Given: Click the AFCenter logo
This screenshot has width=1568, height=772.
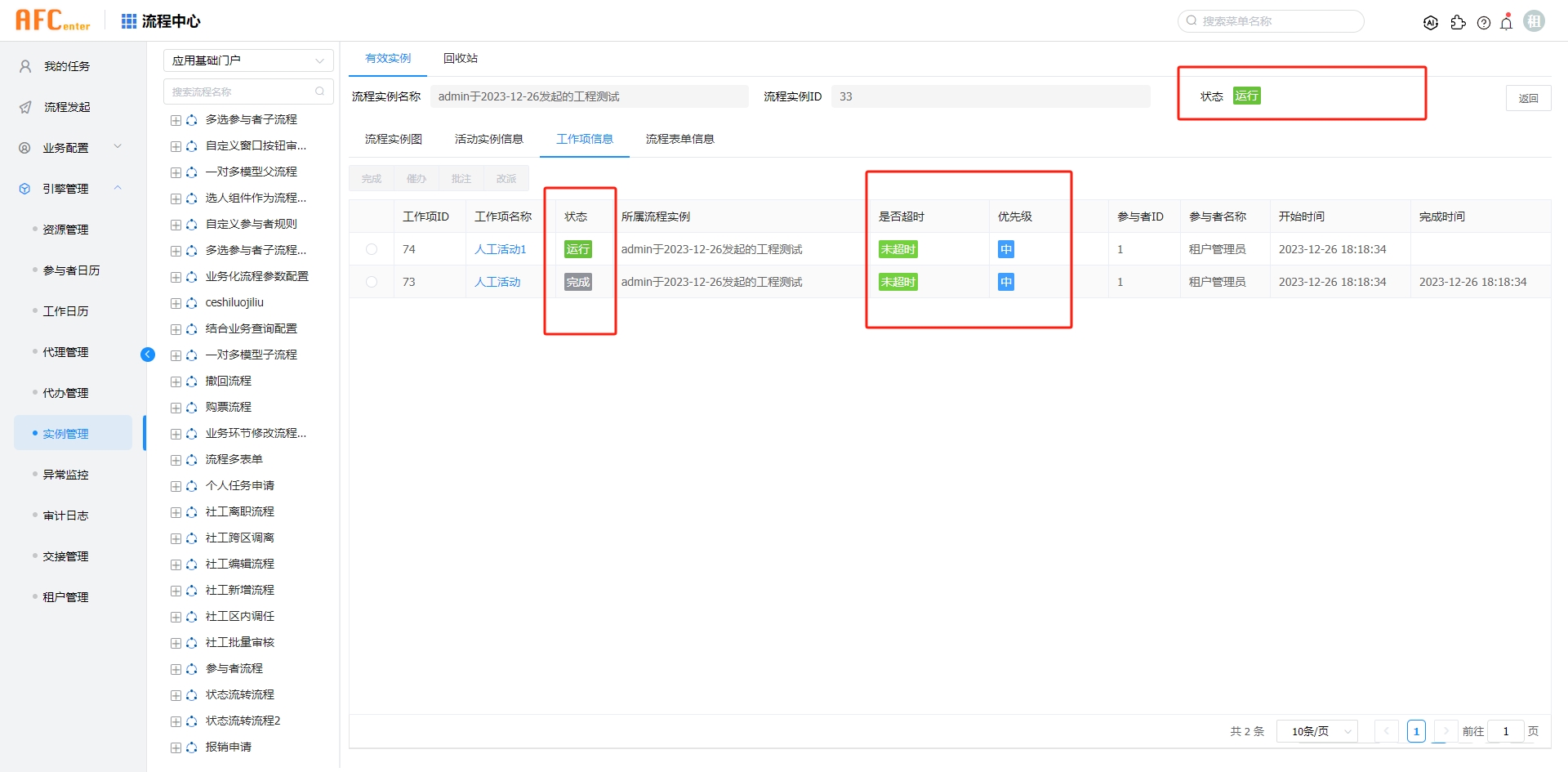Looking at the screenshot, I should [51, 19].
